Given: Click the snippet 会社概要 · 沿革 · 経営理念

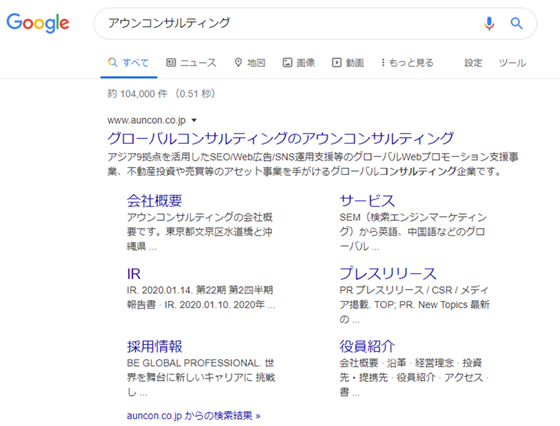Looking at the screenshot, I should coord(414,377).
